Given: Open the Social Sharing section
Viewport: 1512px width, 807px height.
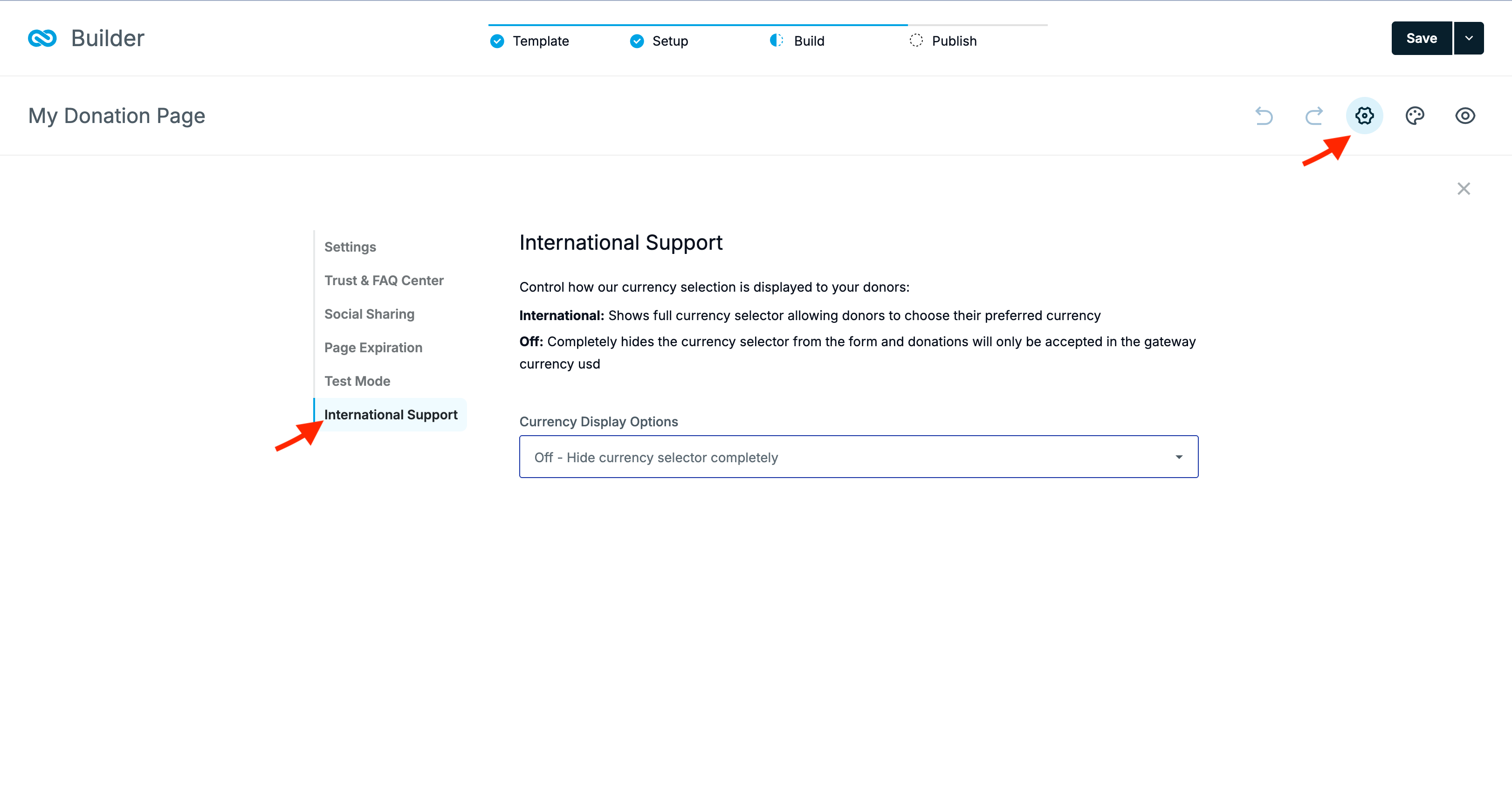Looking at the screenshot, I should tap(369, 314).
